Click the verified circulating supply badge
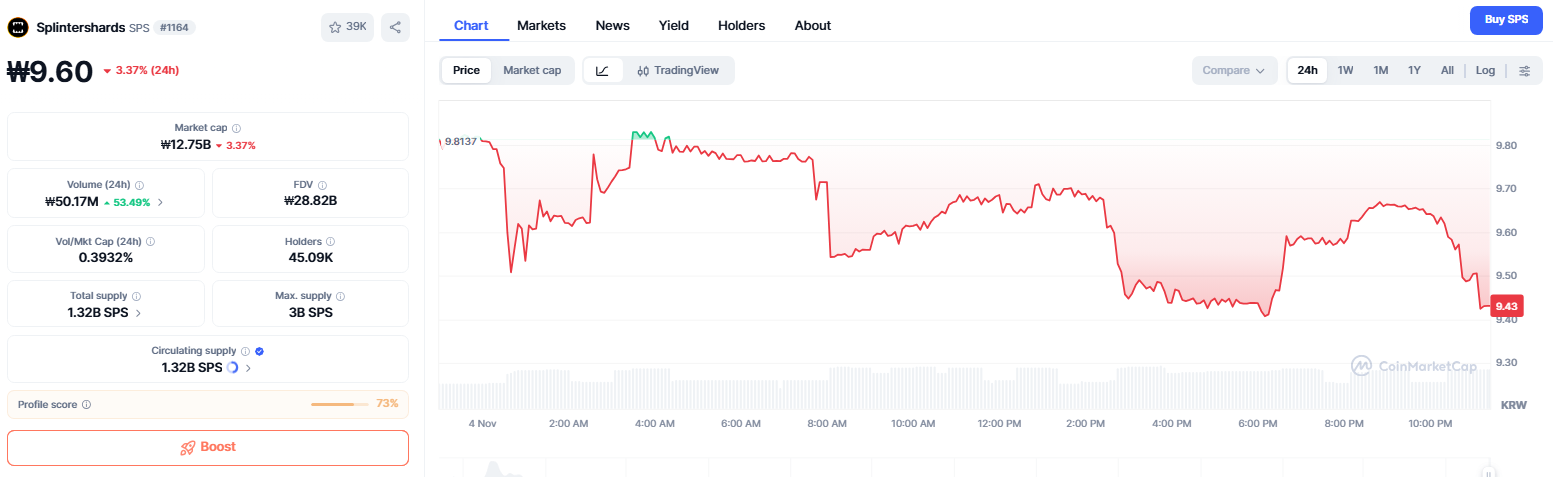The image size is (1553, 477). pyautogui.click(x=259, y=351)
